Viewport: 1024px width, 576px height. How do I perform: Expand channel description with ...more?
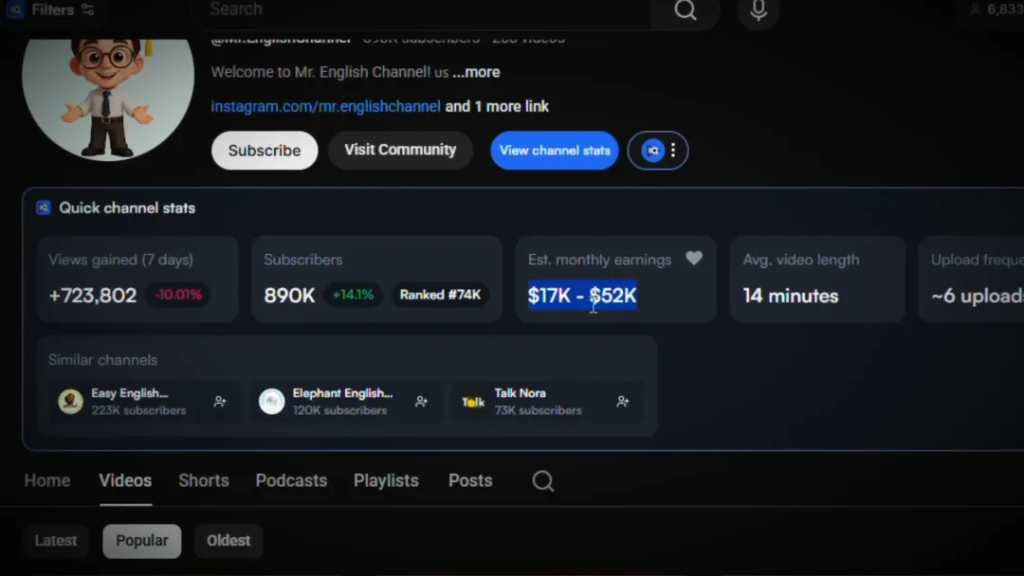(x=476, y=72)
